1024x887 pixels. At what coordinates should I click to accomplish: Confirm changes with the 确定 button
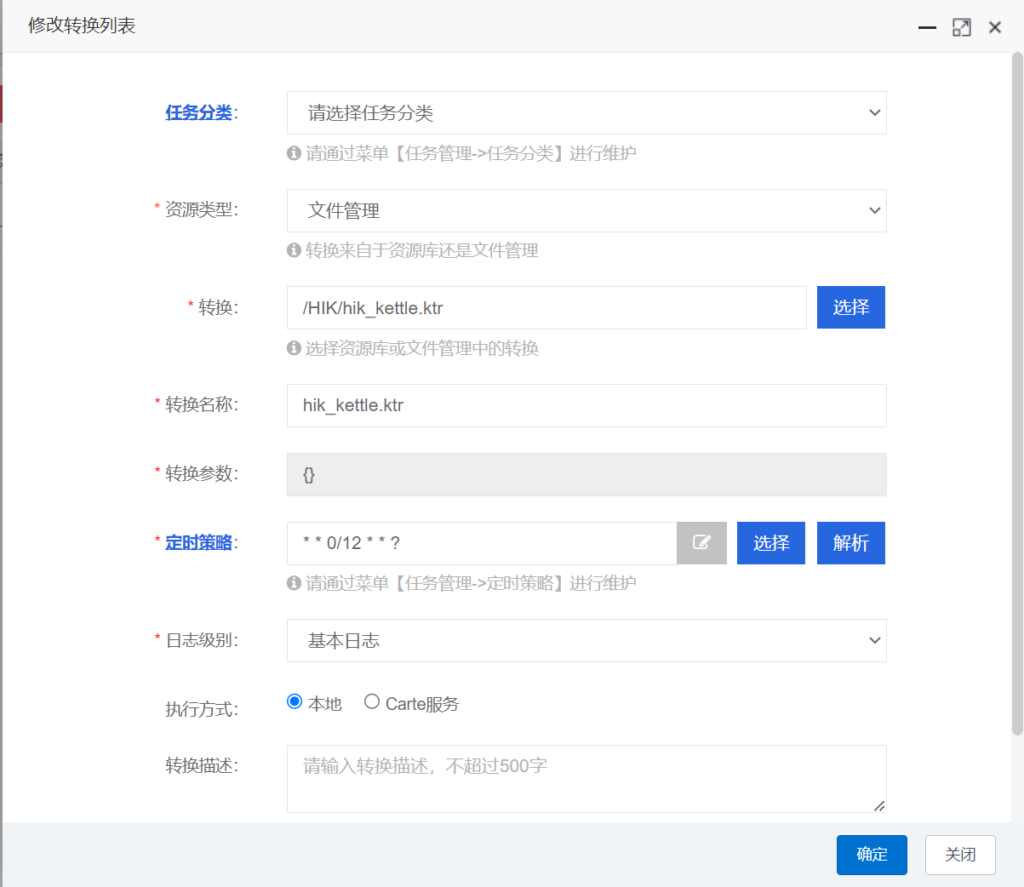(872, 855)
